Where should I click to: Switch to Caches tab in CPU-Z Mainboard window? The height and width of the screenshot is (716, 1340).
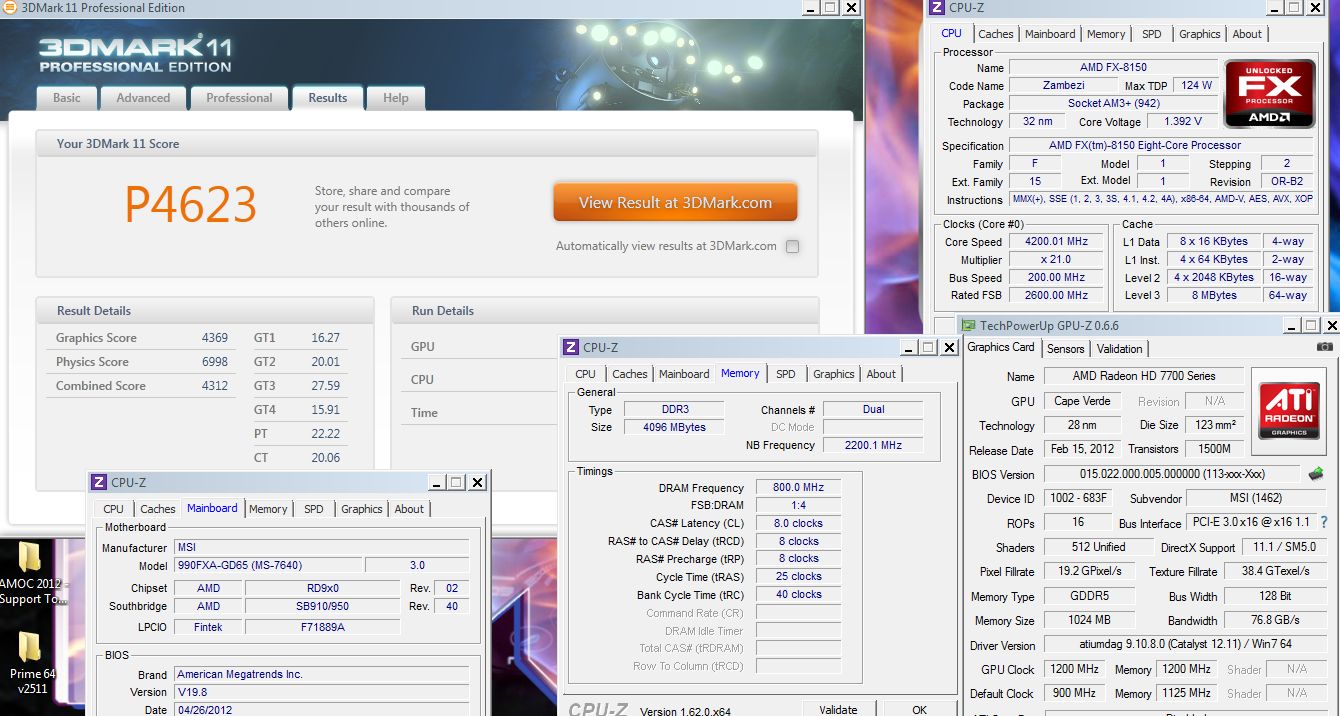158,509
